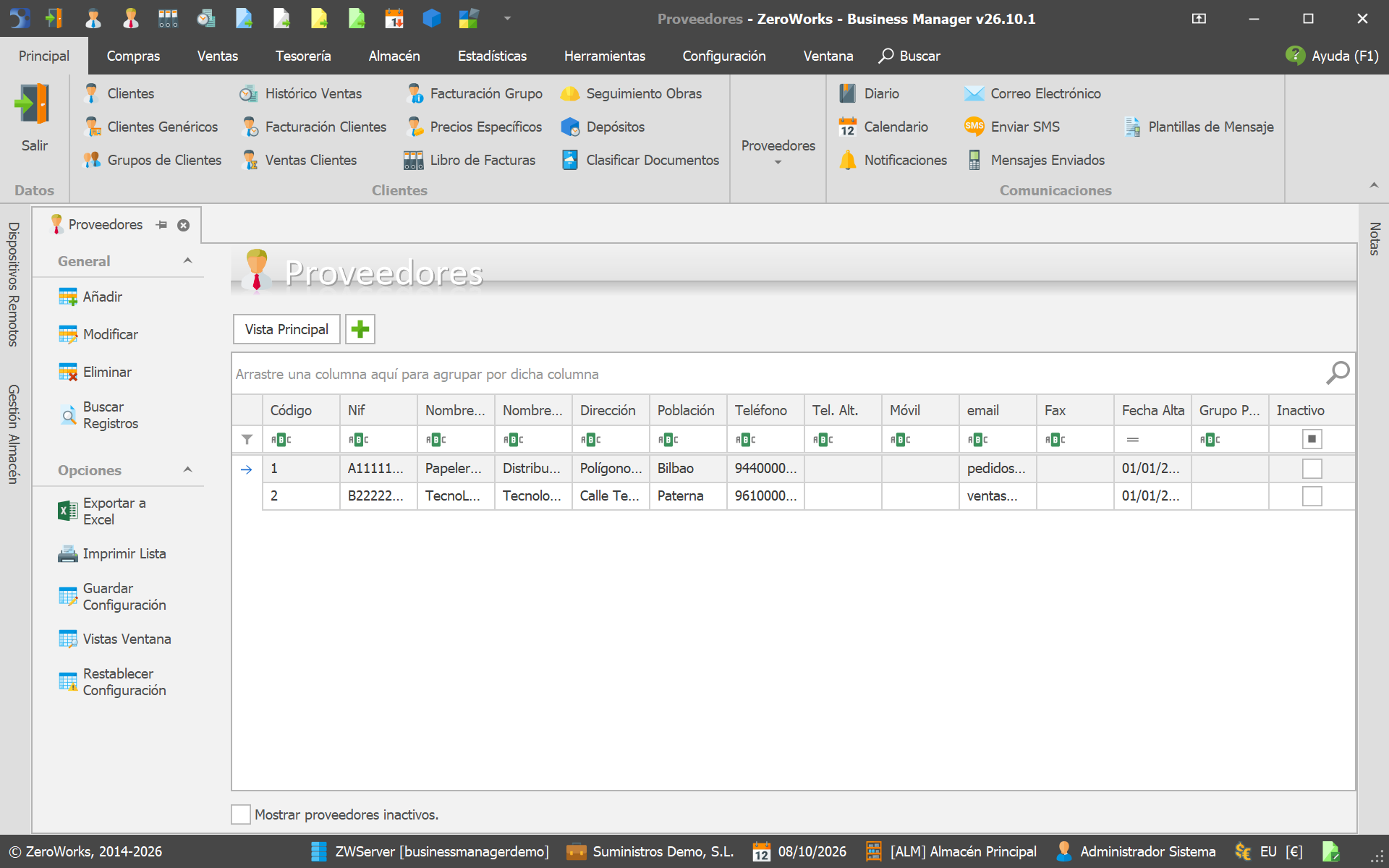Switch to Compras ribbon tab
The image size is (1389, 868).
pyautogui.click(x=133, y=56)
